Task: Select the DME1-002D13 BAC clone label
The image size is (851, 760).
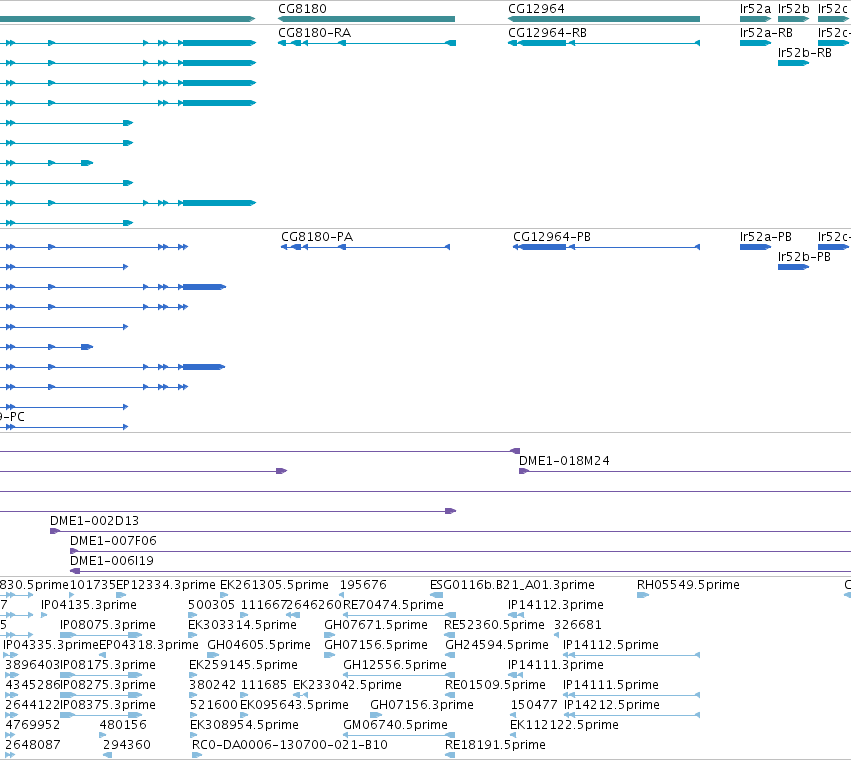Action: coord(94,521)
